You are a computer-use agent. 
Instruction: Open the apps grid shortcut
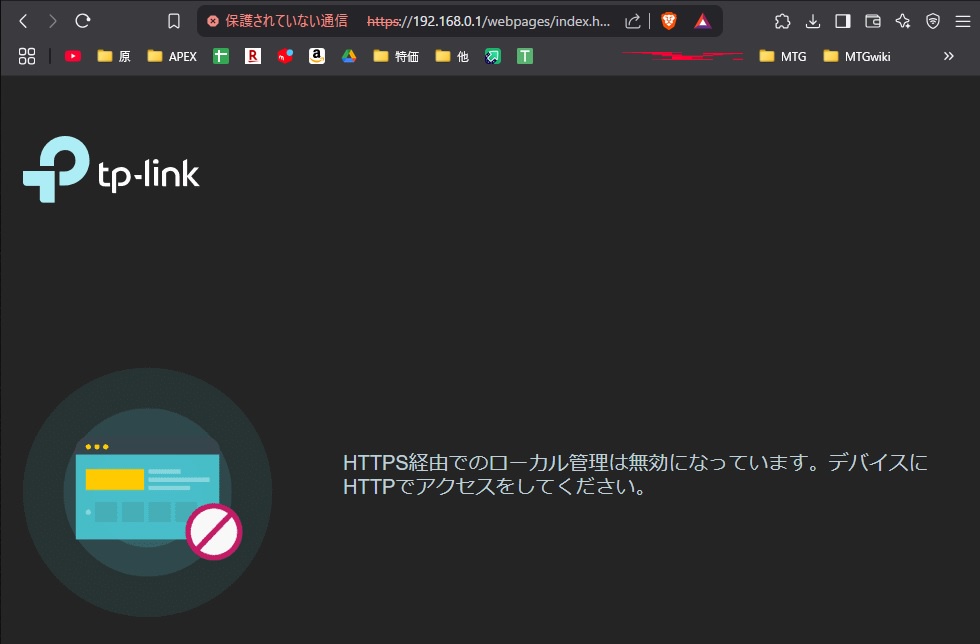pos(27,56)
